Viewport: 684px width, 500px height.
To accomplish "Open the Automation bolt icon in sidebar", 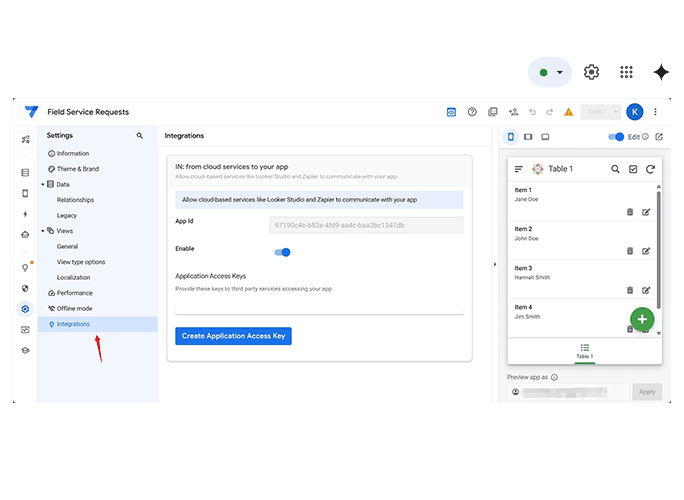I will [25, 214].
